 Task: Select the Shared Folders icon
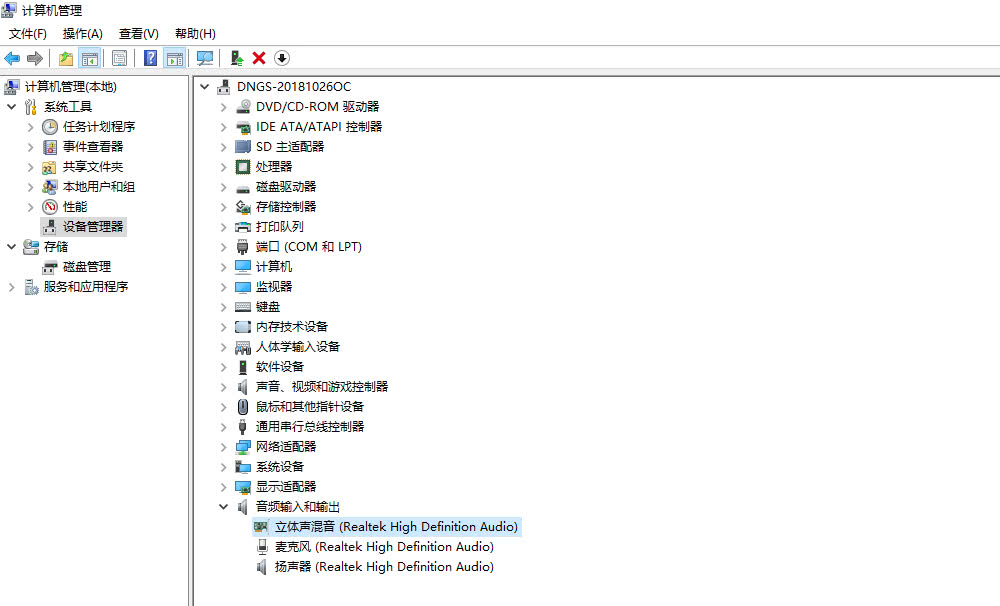tap(50, 167)
